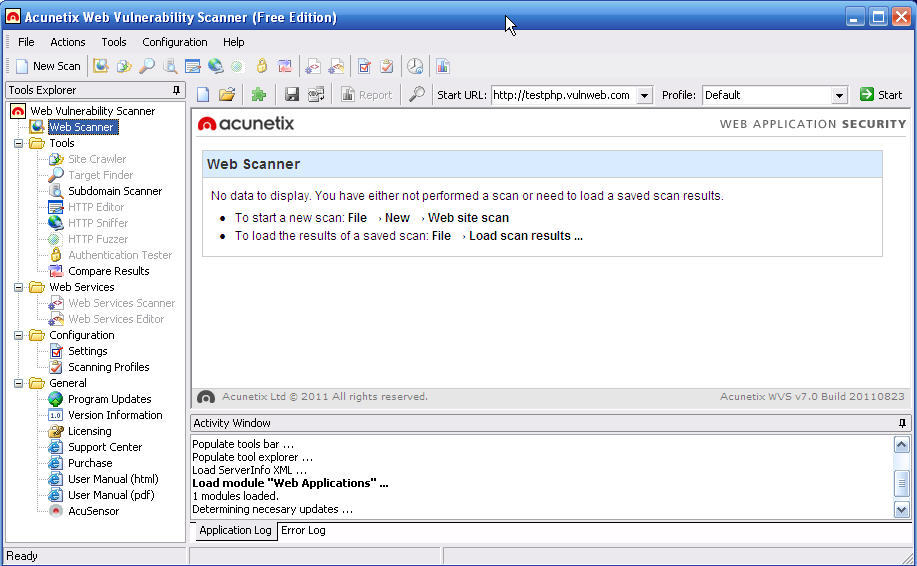Select Program Updates in the tree
917x566 pixels.
pos(109,399)
